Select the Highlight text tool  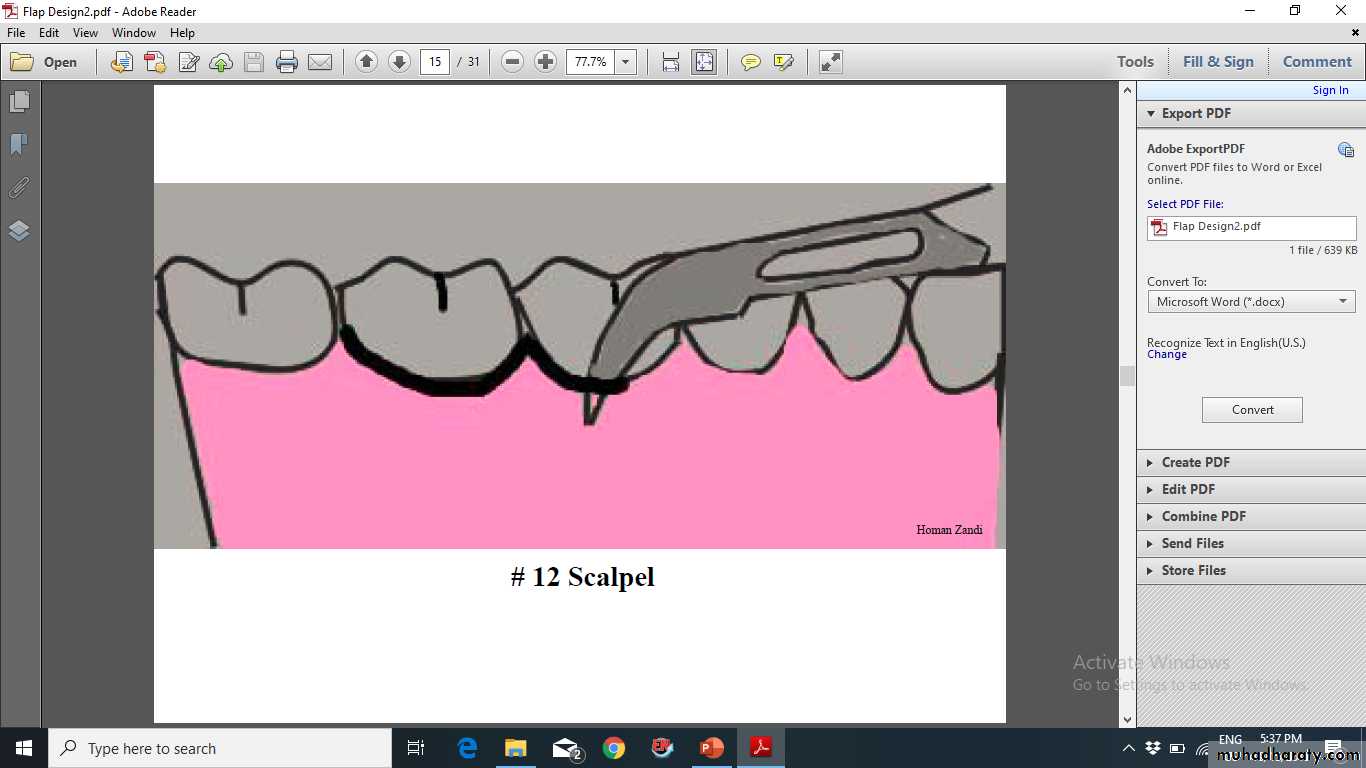(x=783, y=62)
